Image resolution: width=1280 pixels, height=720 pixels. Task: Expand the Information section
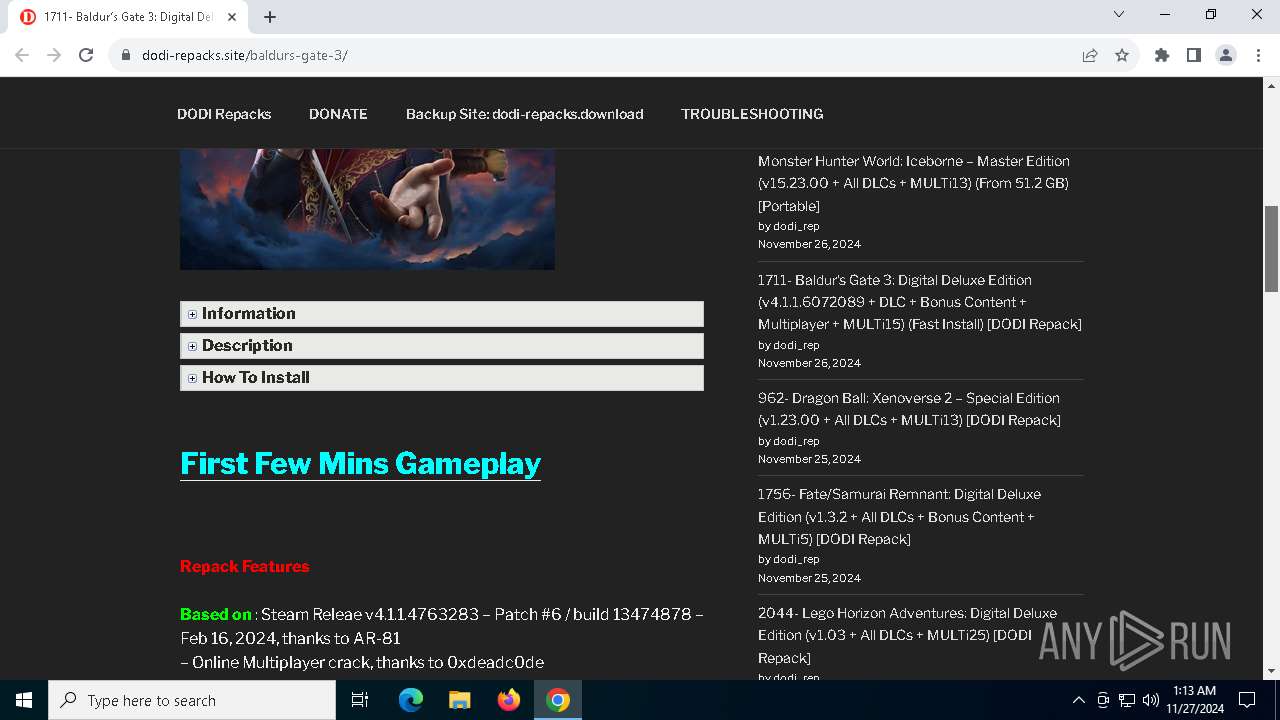(441, 314)
